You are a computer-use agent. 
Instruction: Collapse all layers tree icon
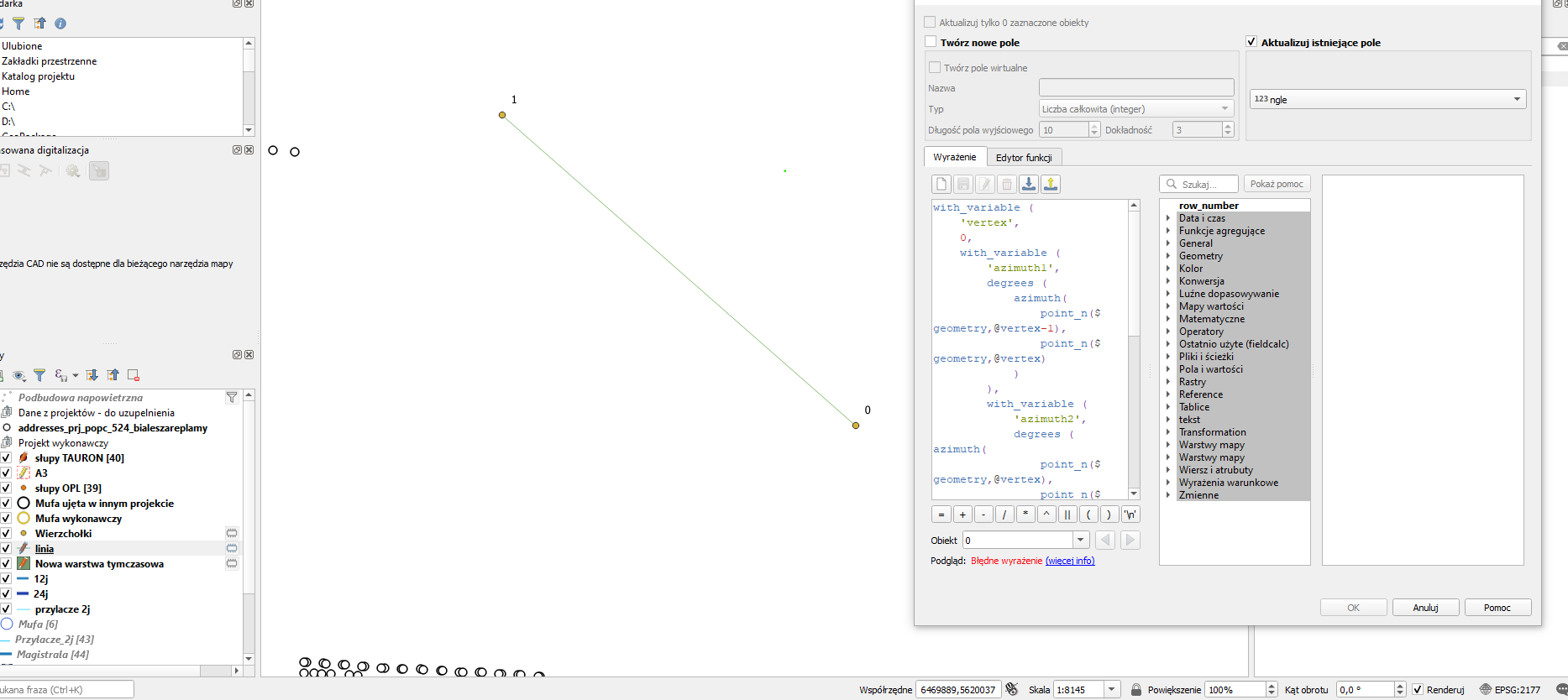(x=113, y=375)
